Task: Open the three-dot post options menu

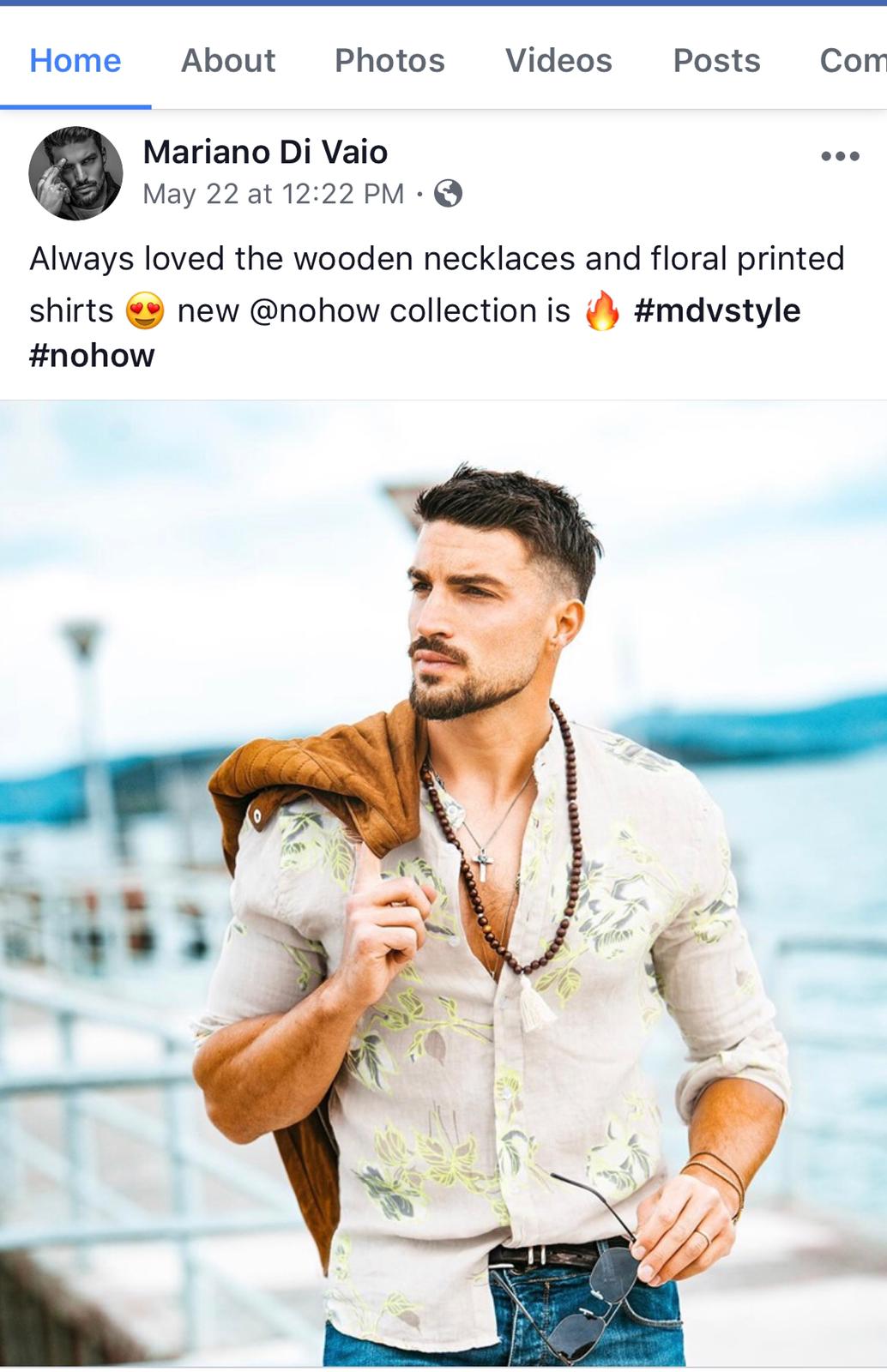Action: (x=840, y=156)
